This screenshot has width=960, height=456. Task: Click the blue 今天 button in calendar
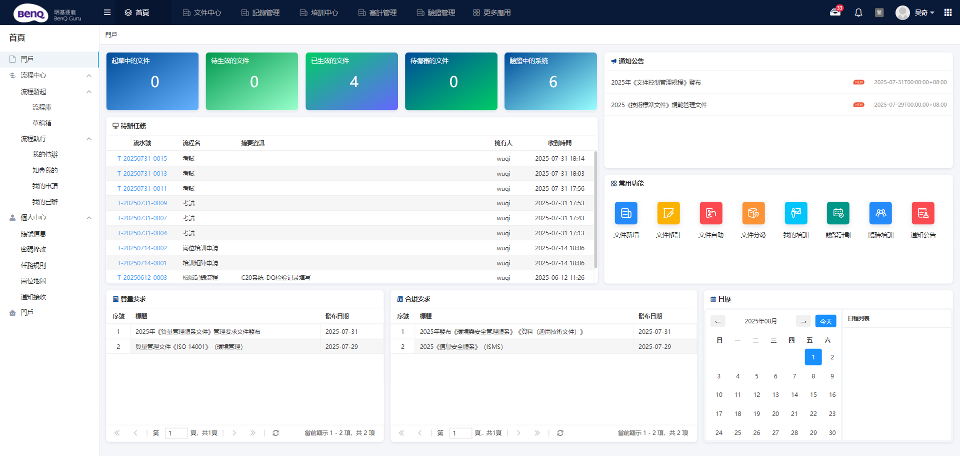pyautogui.click(x=825, y=320)
